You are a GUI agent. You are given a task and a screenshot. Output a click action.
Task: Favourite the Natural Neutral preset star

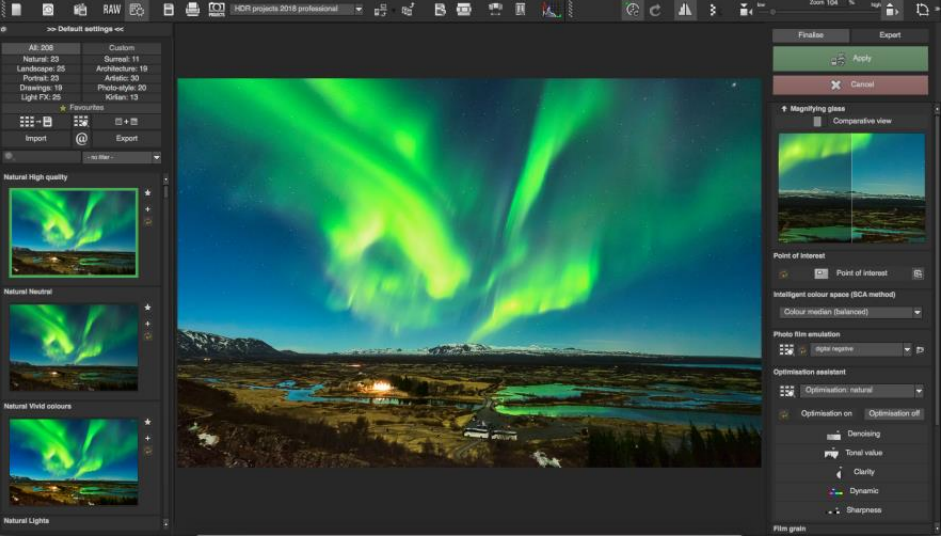pyautogui.click(x=148, y=308)
